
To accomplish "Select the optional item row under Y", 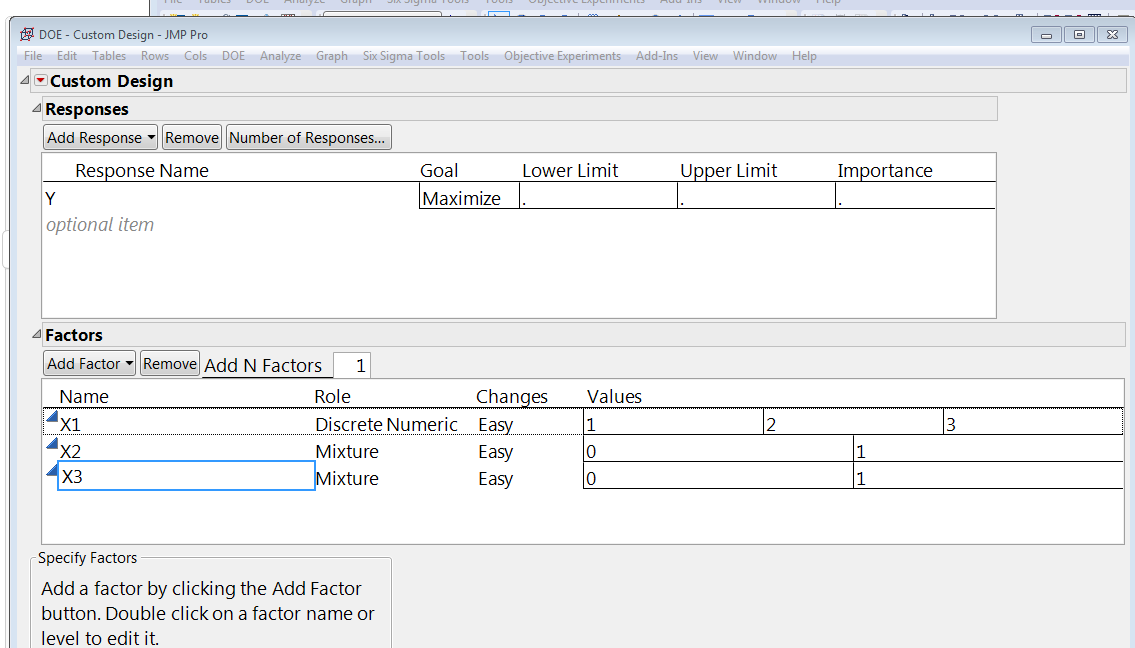I will (x=100, y=224).
